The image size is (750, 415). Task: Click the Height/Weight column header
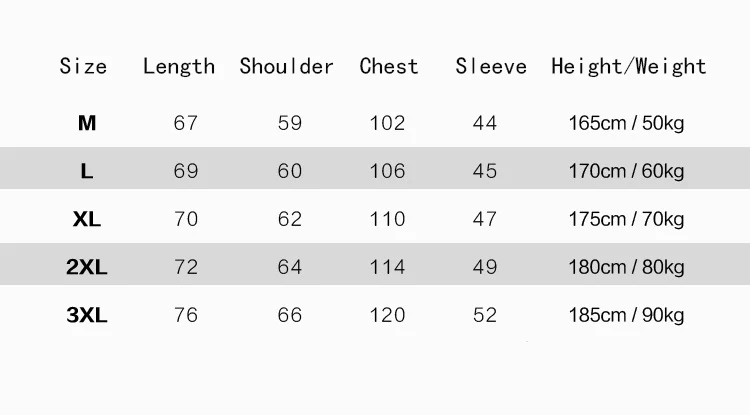click(x=629, y=67)
